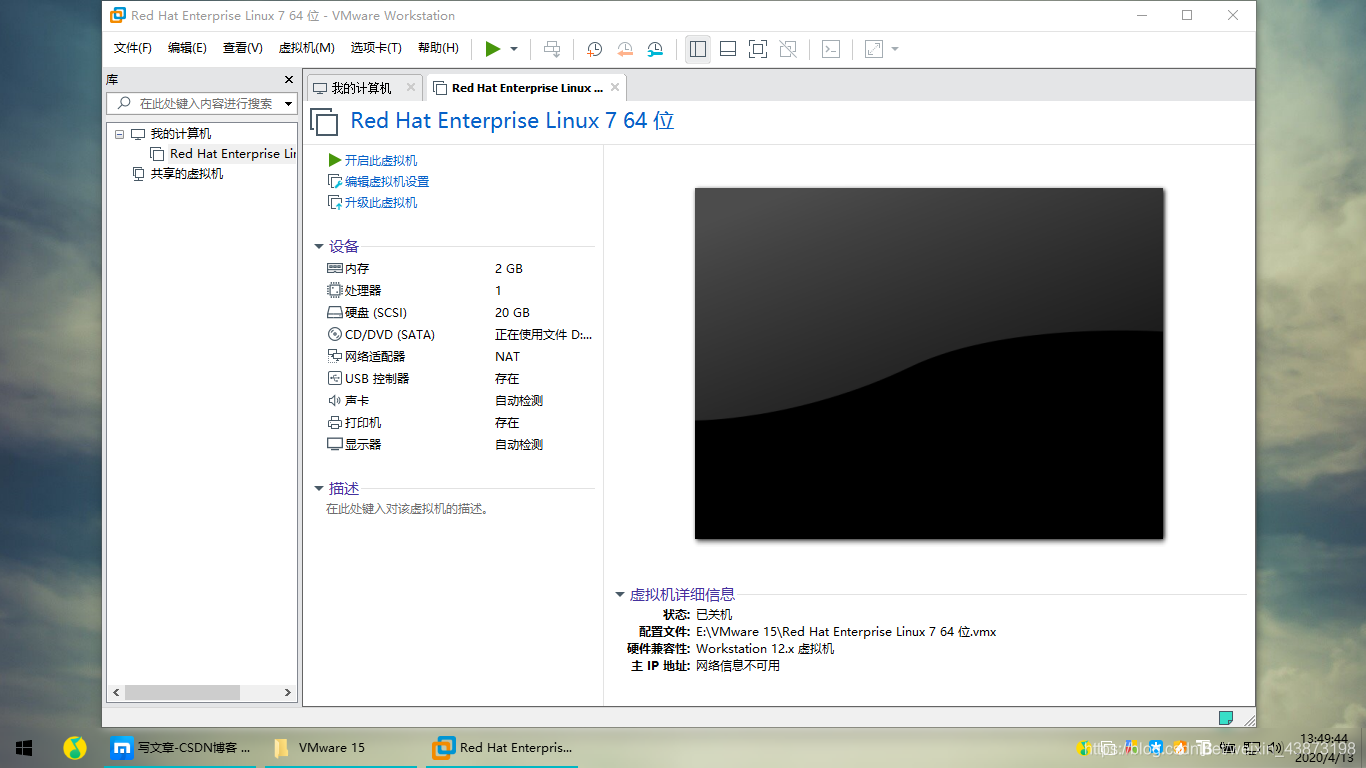
Task: Click the USB 控制器 icon
Action: tap(335, 378)
